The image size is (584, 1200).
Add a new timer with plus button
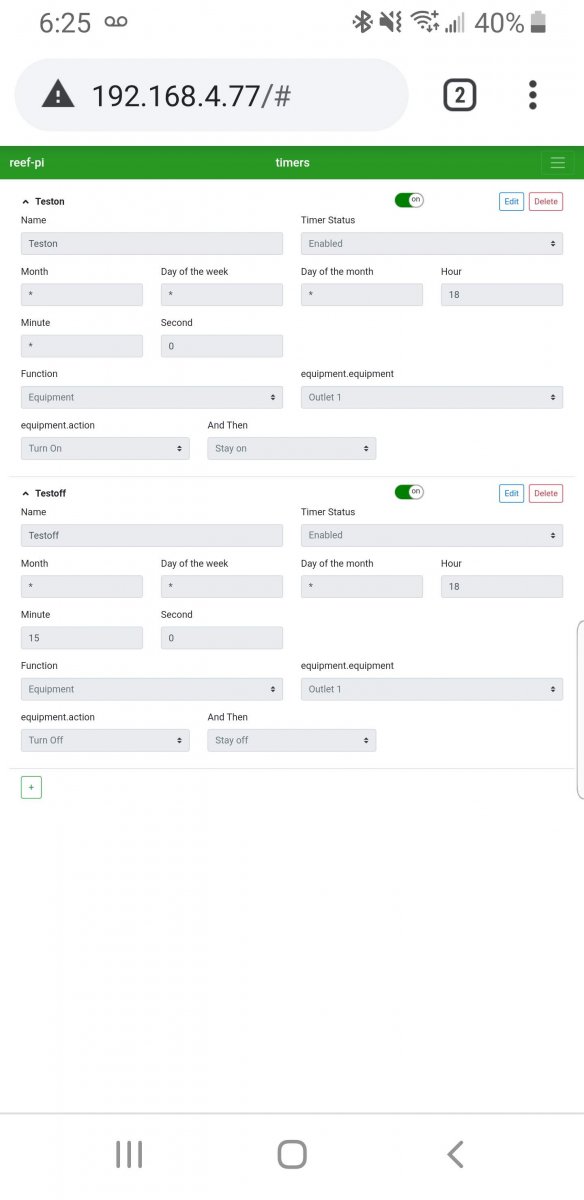point(31,787)
